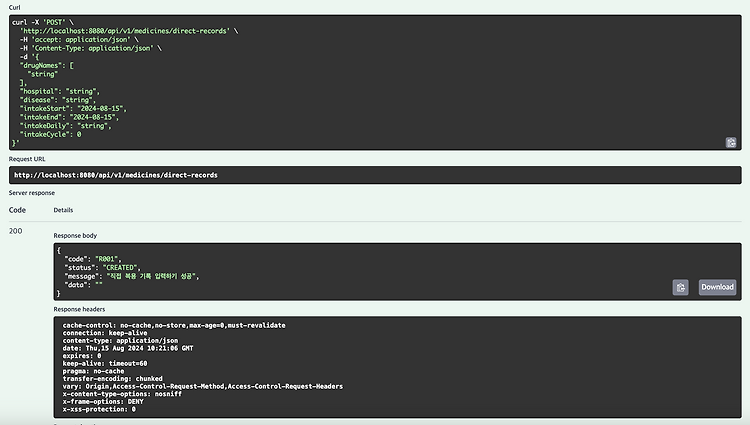
Task: Click the URL line in the curl command
Action: 129,31
